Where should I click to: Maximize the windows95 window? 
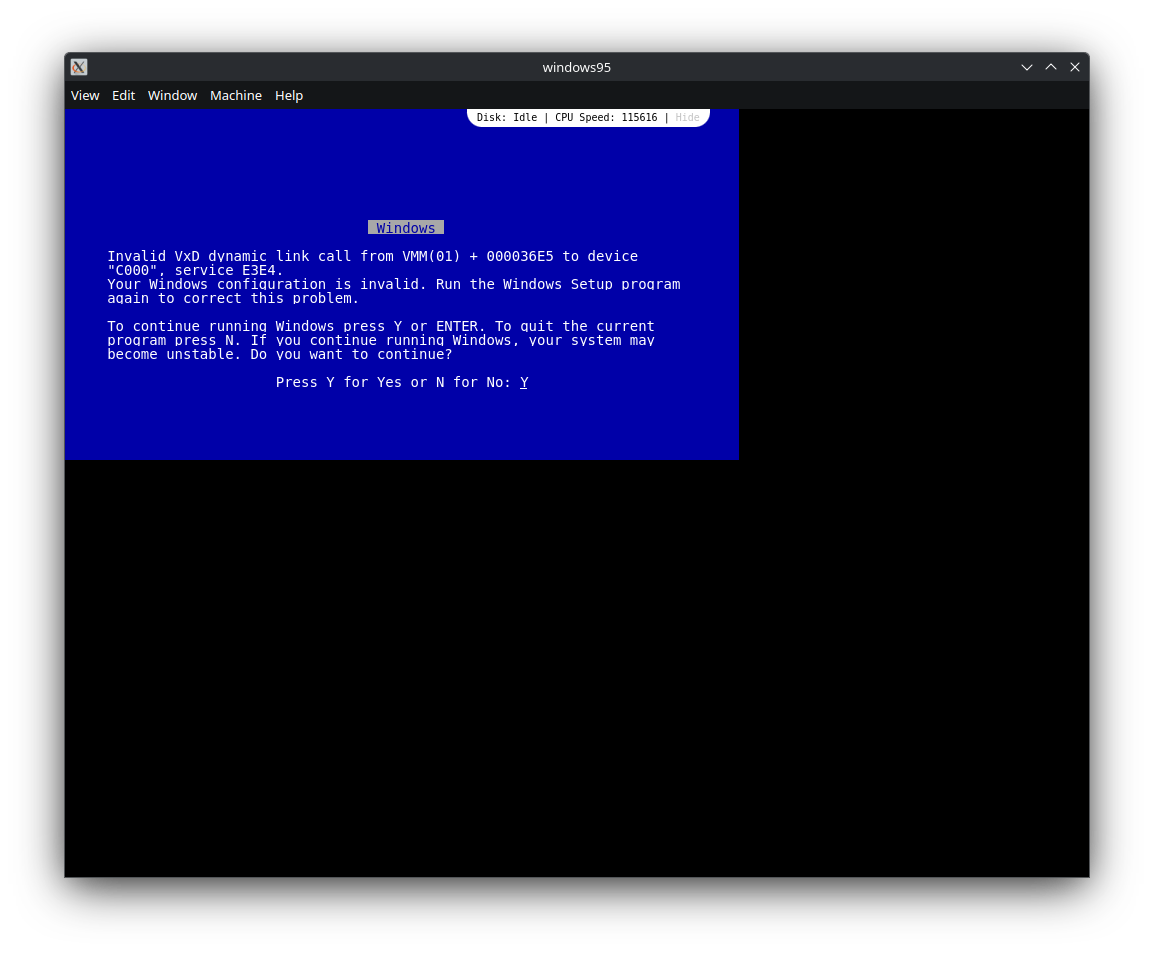pyautogui.click(x=1051, y=67)
